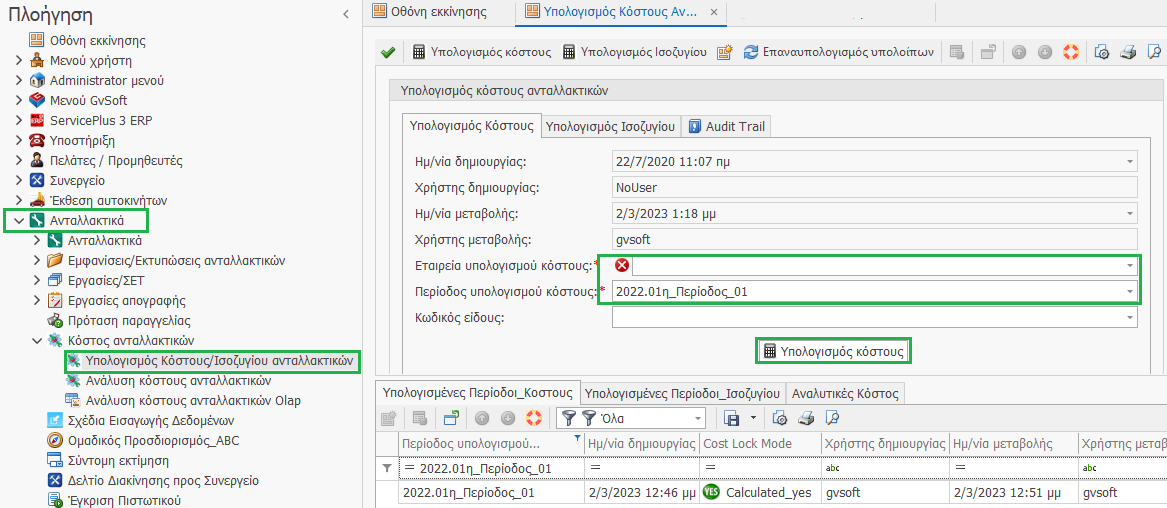
Task: Click filter pin on Περίοδος υπολογισμού column
Action: (578, 440)
